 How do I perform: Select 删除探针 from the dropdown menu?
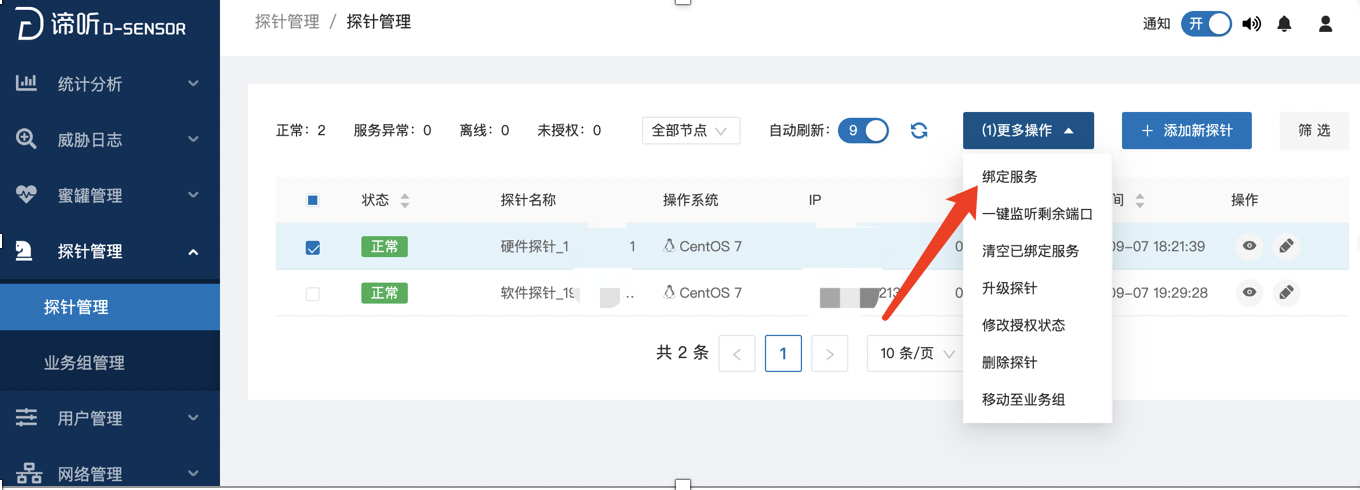(1010, 362)
